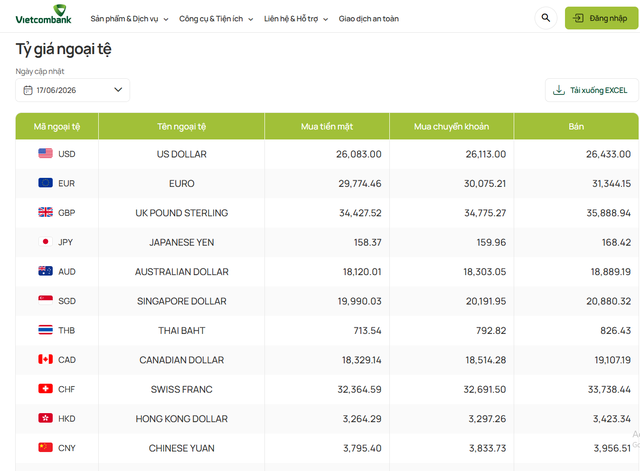Click the JPY flag icon
The width and height of the screenshot is (640, 471).
[x=45, y=242]
